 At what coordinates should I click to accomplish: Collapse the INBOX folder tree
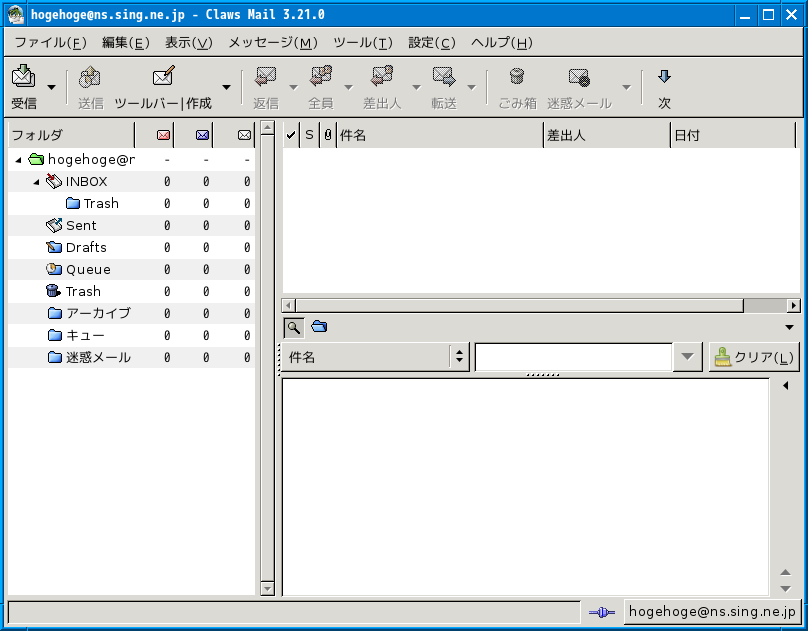click(36, 182)
